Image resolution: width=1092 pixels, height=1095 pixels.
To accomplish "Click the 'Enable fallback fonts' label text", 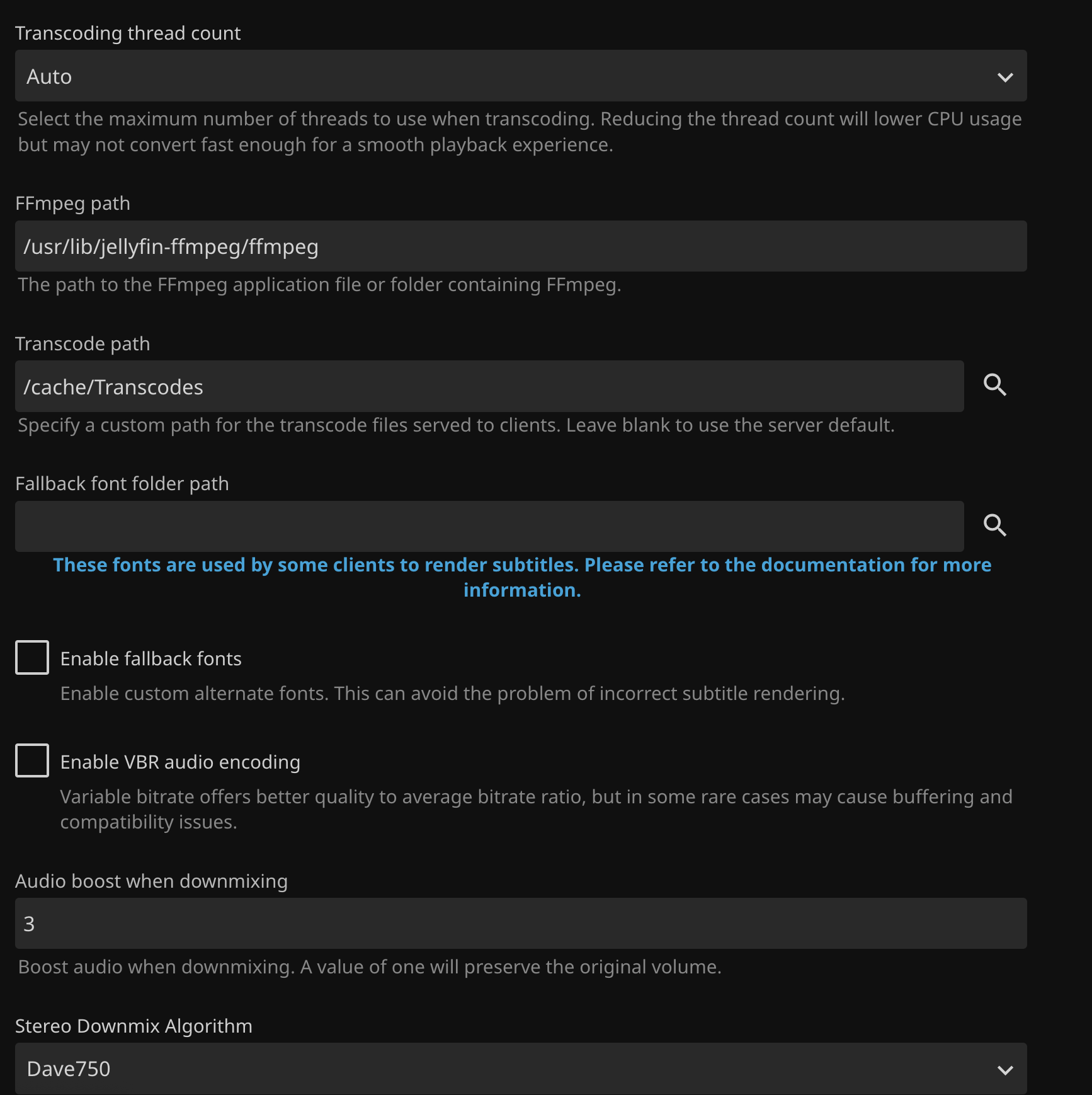I will (151, 658).
